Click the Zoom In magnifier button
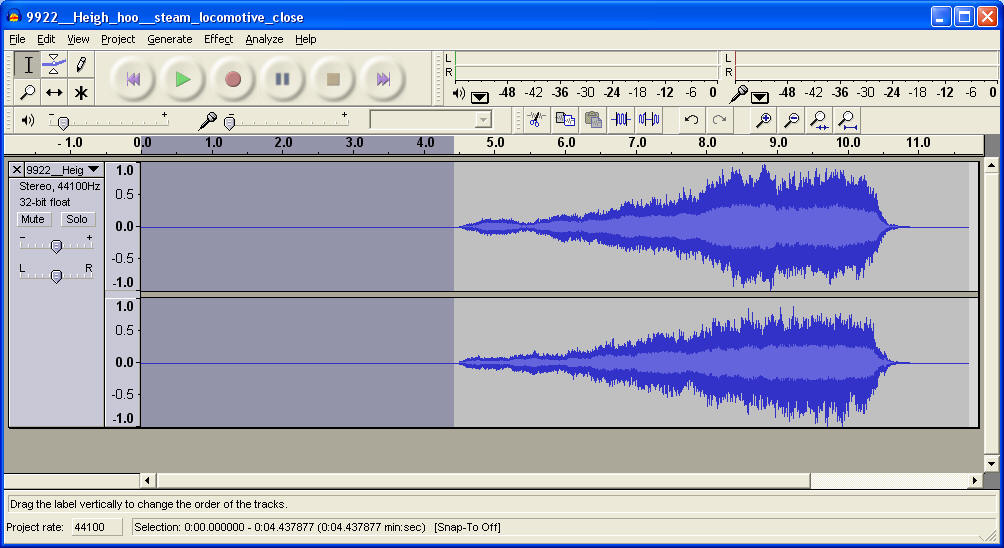This screenshot has width=1004, height=548. click(x=763, y=120)
